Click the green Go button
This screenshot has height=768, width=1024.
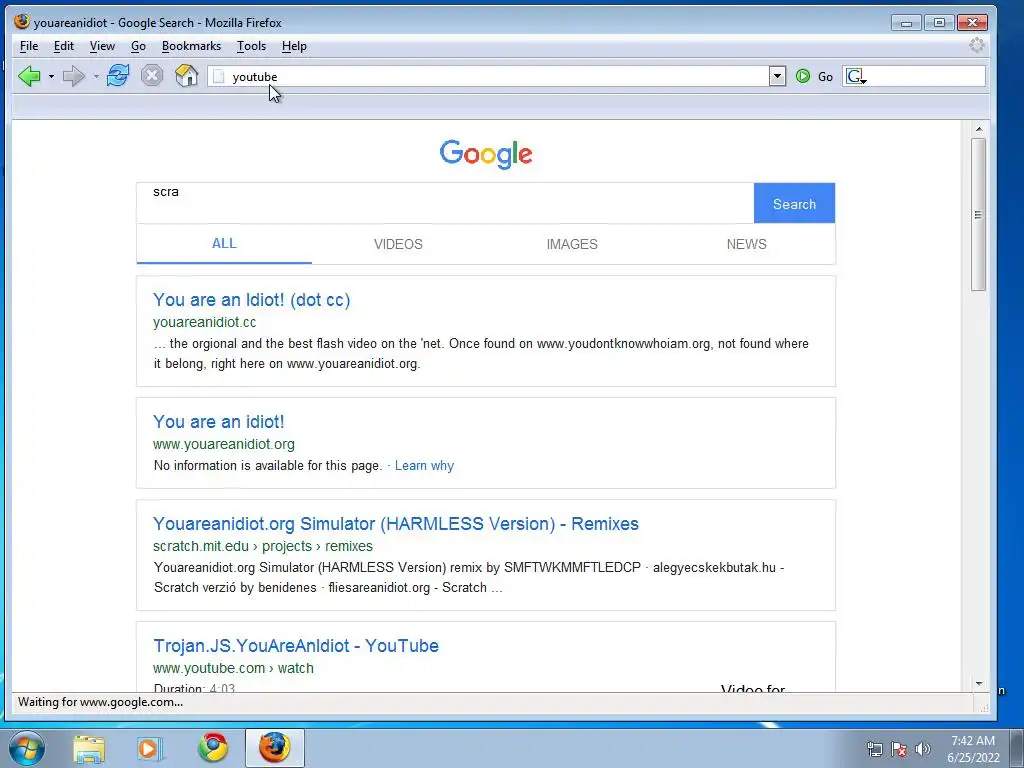click(x=814, y=76)
